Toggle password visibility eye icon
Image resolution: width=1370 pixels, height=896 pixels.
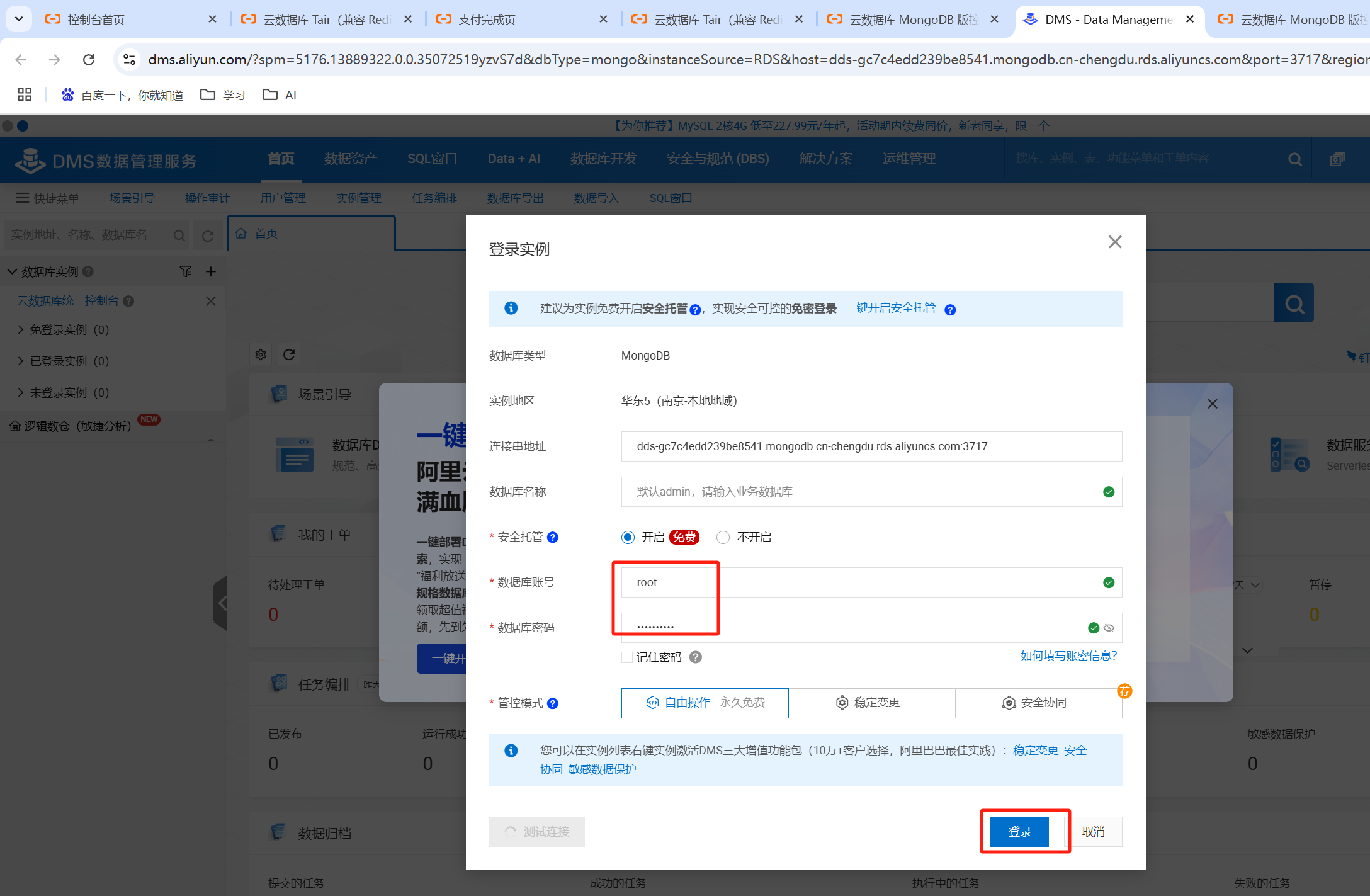(x=1109, y=628)
